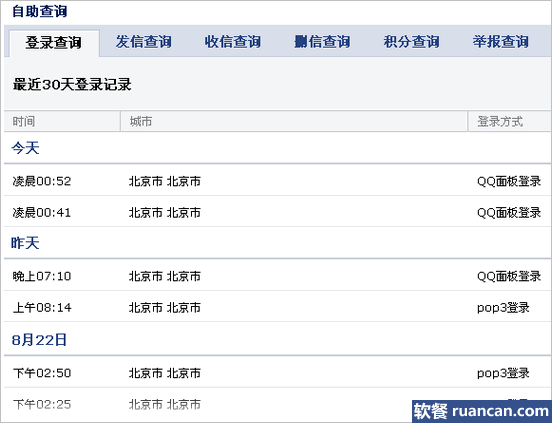Click QQ面板登录 in the 凌晨00:41 row

click(x=509, y=213)
